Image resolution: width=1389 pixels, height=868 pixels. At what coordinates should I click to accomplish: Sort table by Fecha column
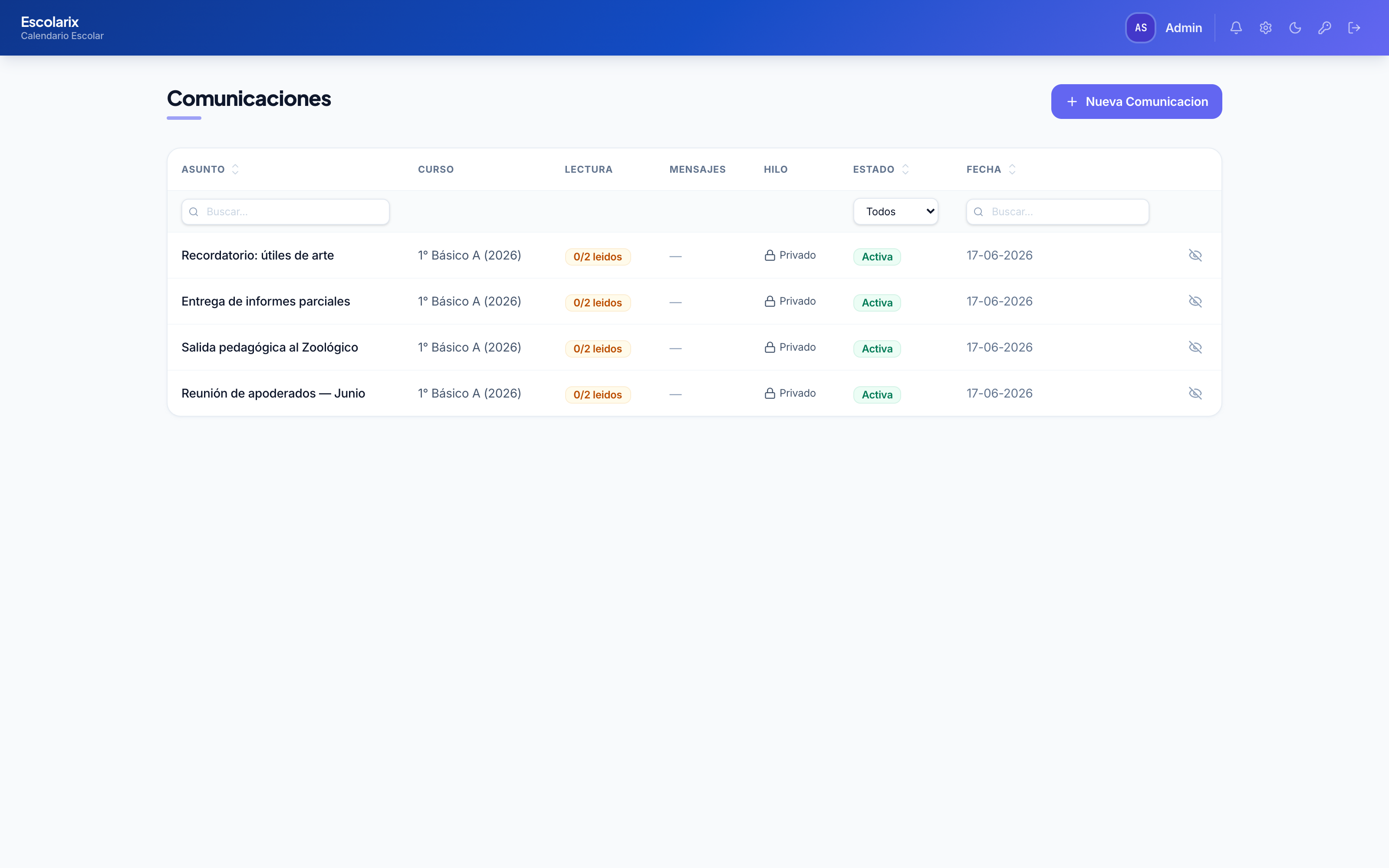click(x=991, y=169)
